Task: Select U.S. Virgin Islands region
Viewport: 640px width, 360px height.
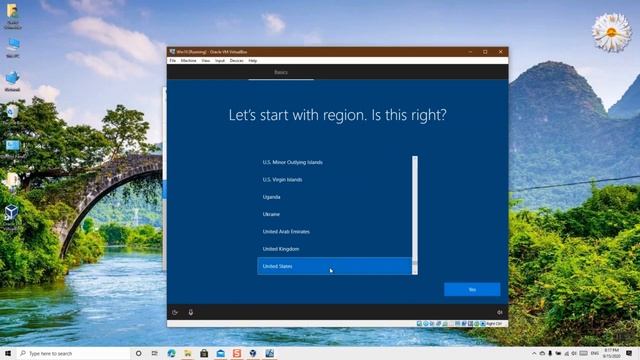Action: click(x=335, y=180)
